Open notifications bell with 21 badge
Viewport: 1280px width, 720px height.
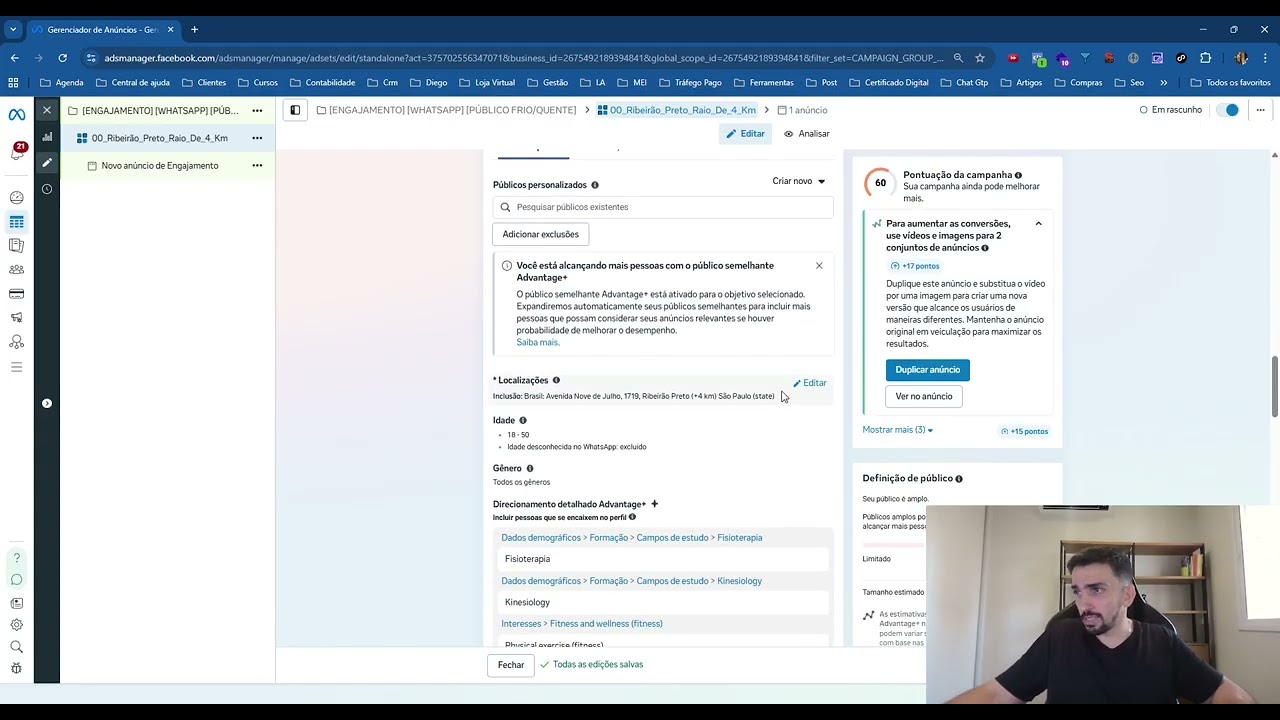[x=17, y=152]
